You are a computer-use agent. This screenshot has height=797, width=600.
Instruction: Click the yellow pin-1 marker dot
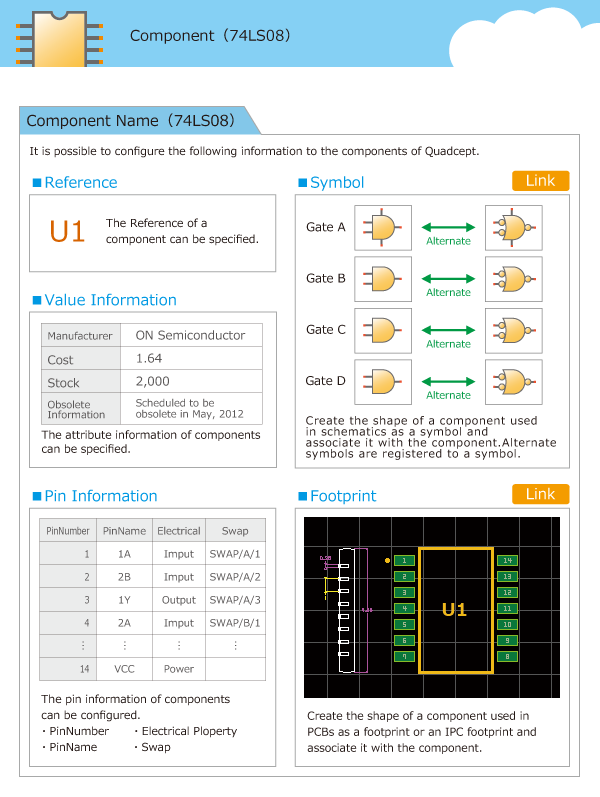(387, 561)
